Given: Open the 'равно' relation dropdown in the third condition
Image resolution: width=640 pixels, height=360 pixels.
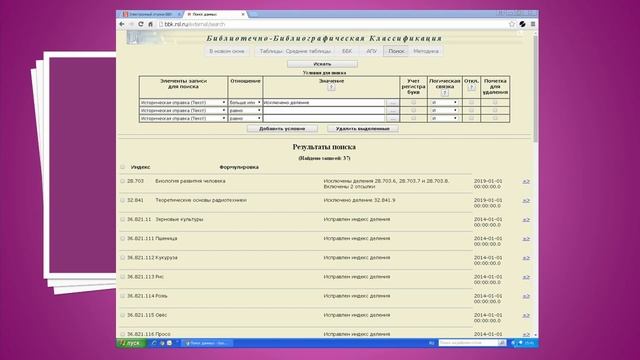Looking at the screenshot, I should pos(245,118).
